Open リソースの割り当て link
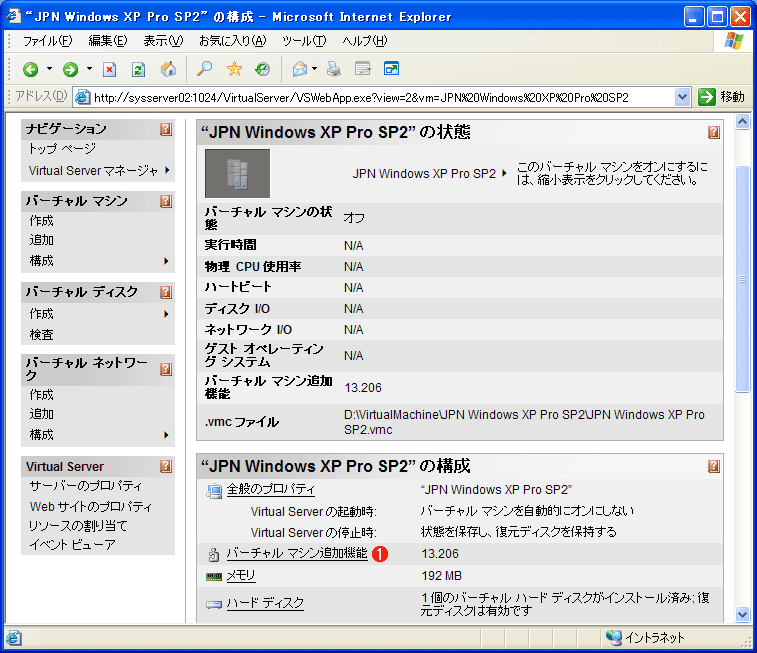 coord(78,526)
